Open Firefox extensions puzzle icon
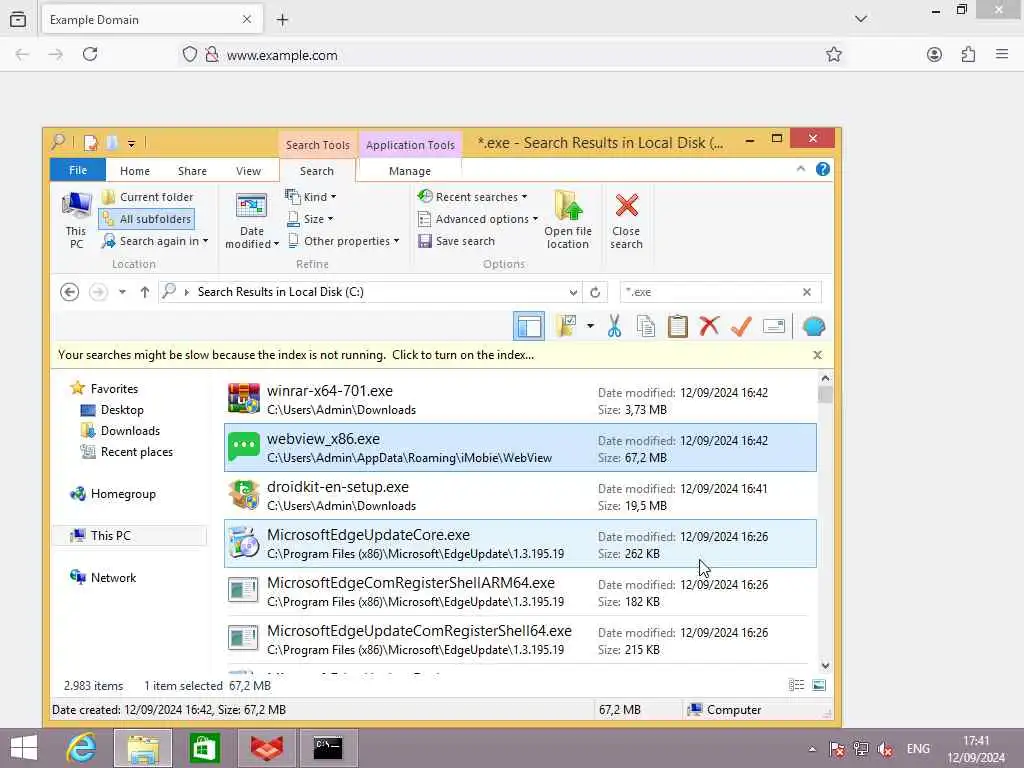The image size is (1024, 768). (968, 55)
